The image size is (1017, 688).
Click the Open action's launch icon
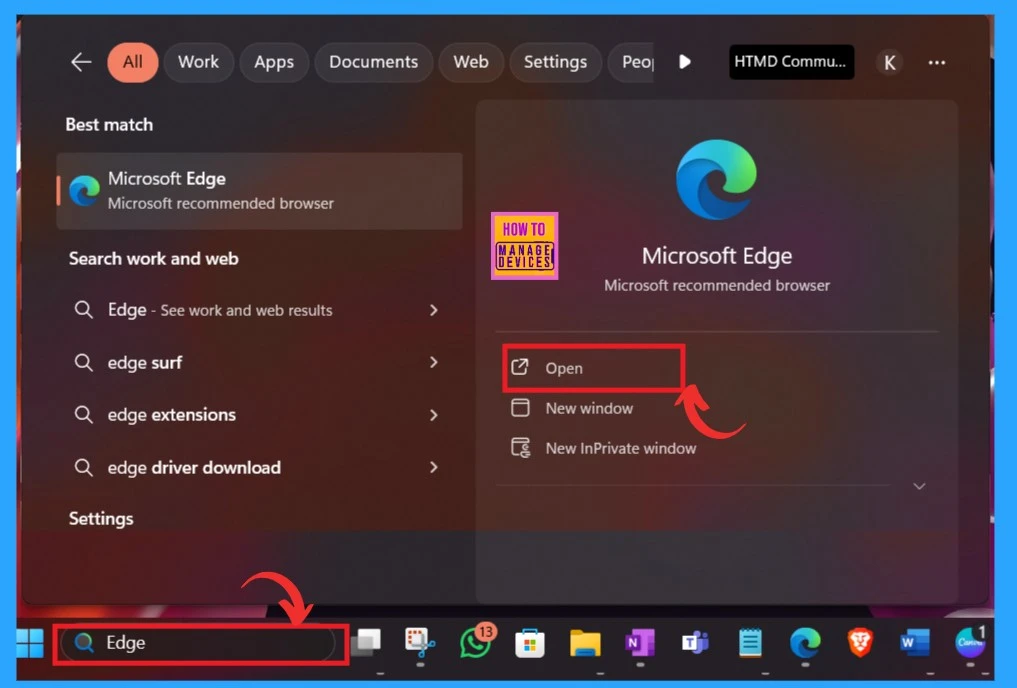[520, 367]
